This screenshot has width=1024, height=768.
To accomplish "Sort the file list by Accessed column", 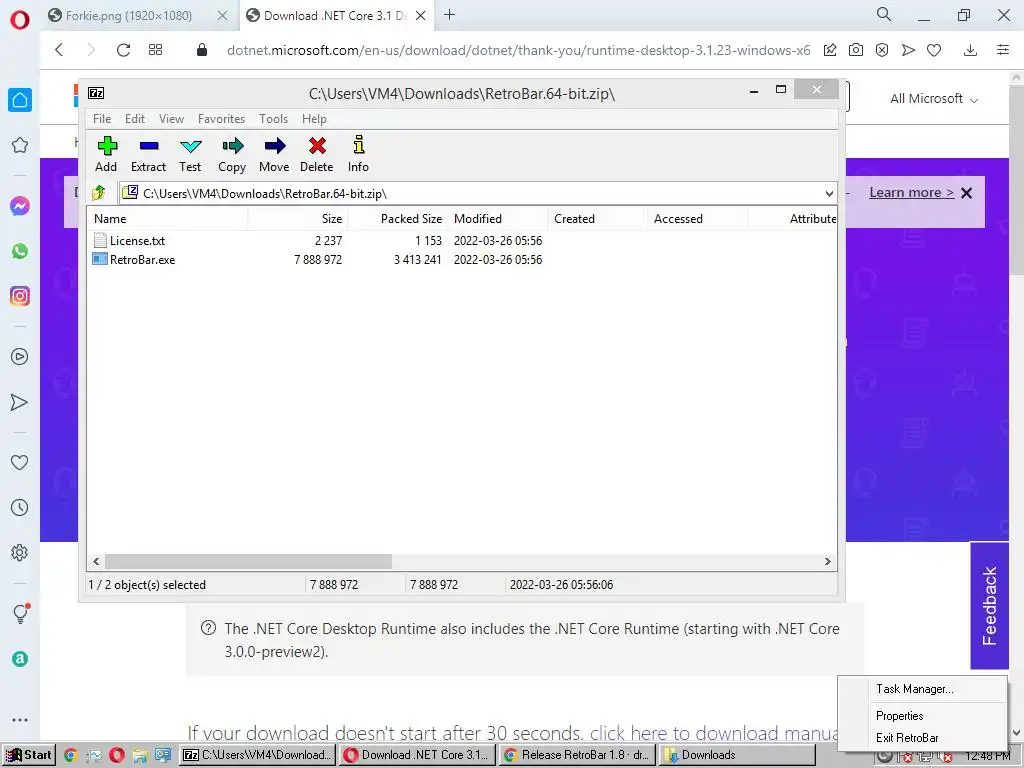I will click(x=697, y=219).
